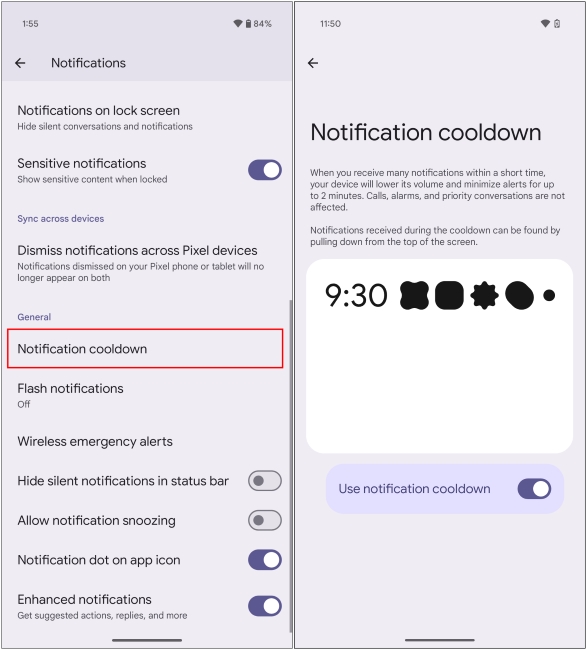Tap the small dot after notification shapes
Viewport: 587px width, 650px height.
pyautogui.click(x=549, y=295)
